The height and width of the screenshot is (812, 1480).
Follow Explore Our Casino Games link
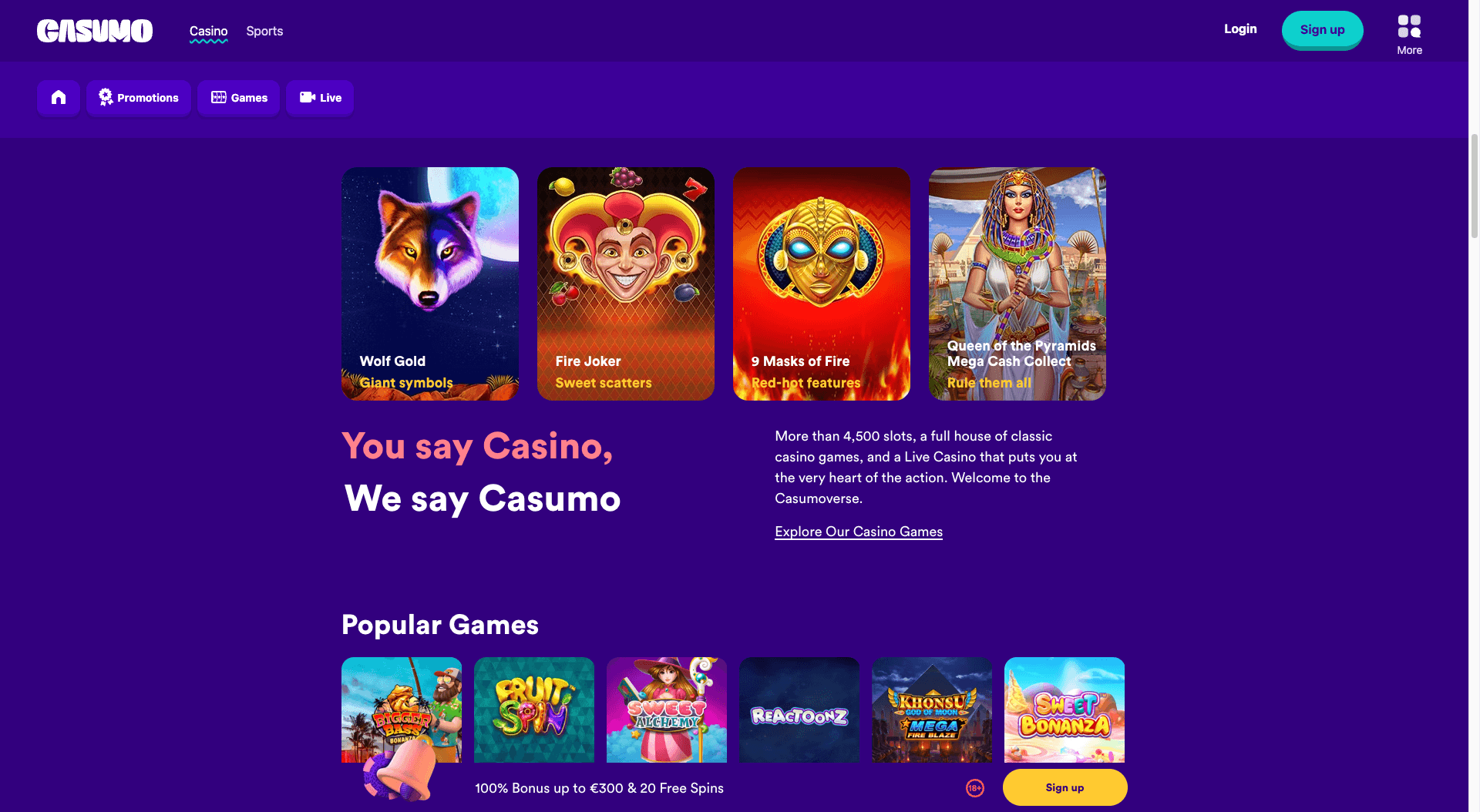[x=859, y=532]
